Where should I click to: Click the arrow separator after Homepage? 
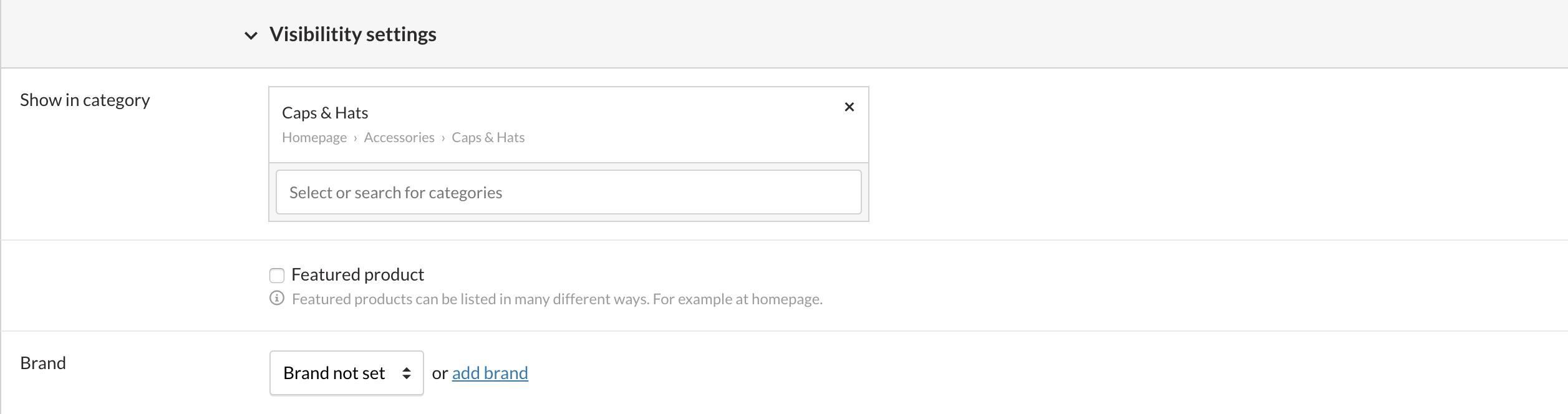(356, 138)
